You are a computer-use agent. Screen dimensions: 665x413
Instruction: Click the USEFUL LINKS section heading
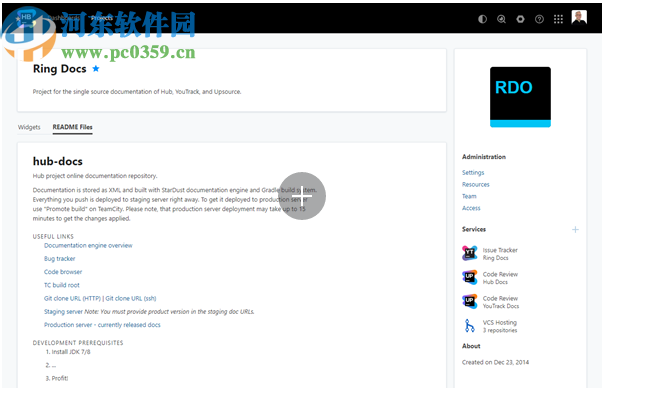[53, 236]
